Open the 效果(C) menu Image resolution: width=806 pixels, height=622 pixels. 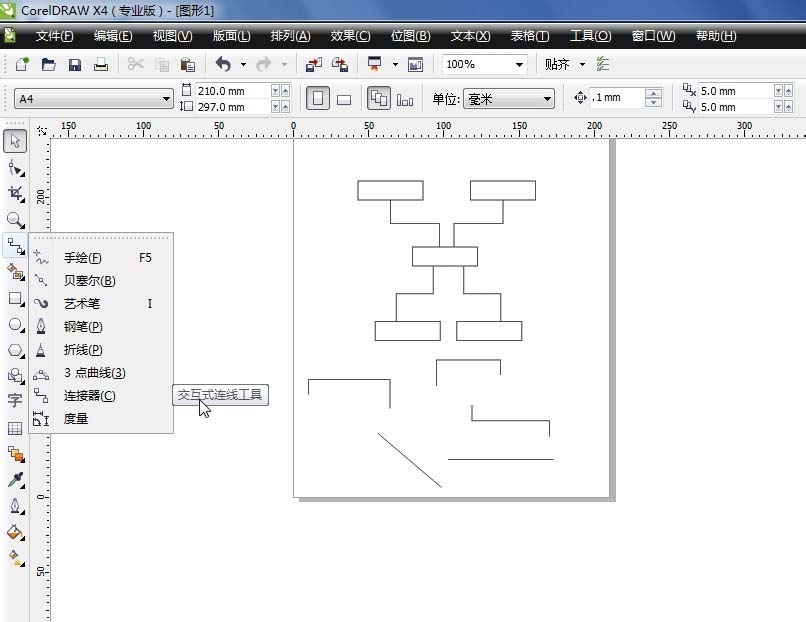pyautogui.click(x=350, y=36)
